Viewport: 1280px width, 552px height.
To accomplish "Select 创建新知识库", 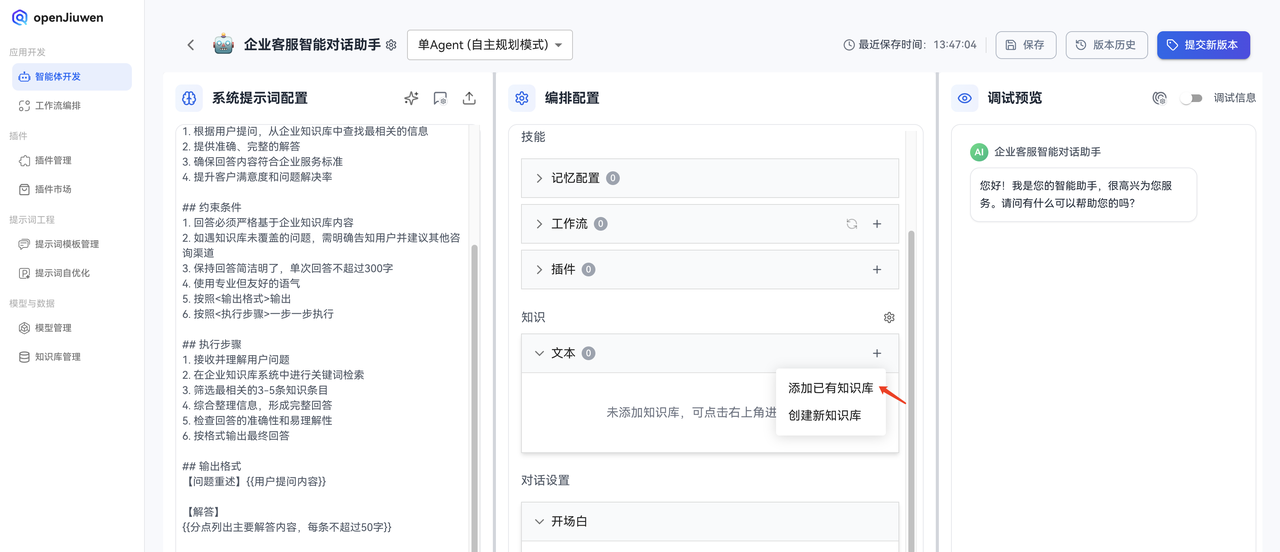I will click(825, 415).
